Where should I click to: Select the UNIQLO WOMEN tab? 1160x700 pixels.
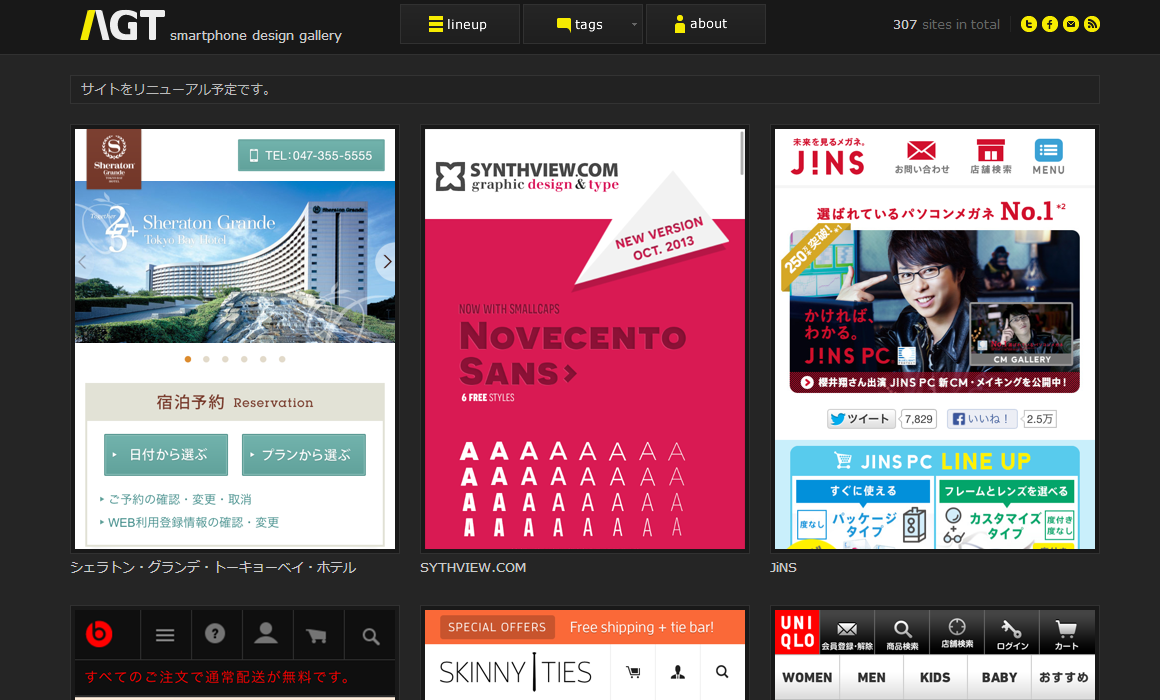(807, 677)
